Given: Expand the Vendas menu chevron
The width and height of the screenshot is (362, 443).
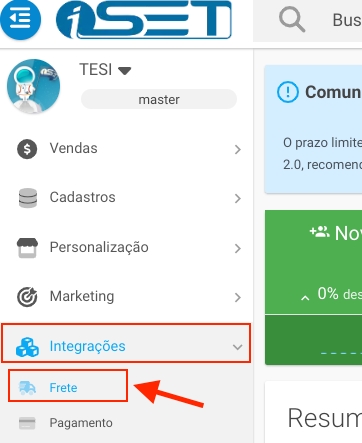Looking at the screenshot, I should tap(238, 149).
